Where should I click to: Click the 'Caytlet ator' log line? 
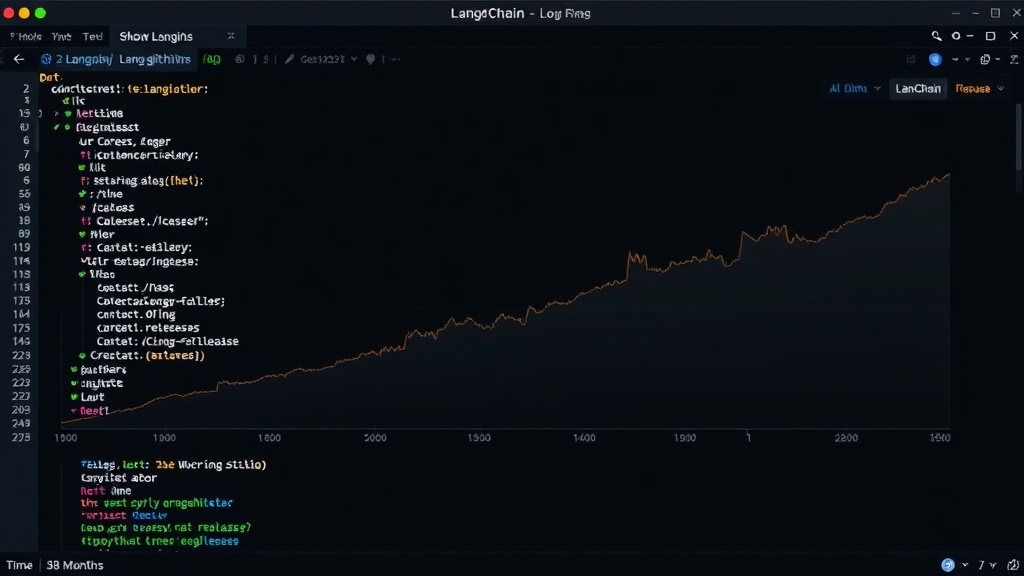pyautogui.click(x=119, y=478)
